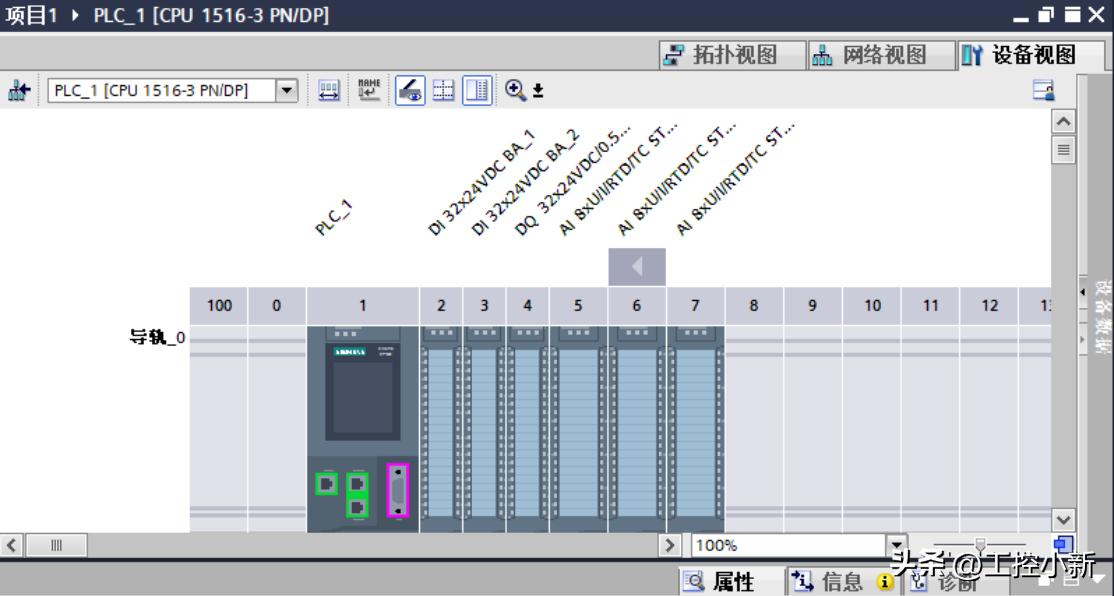Click slot header 8

[x=754, y=305]
